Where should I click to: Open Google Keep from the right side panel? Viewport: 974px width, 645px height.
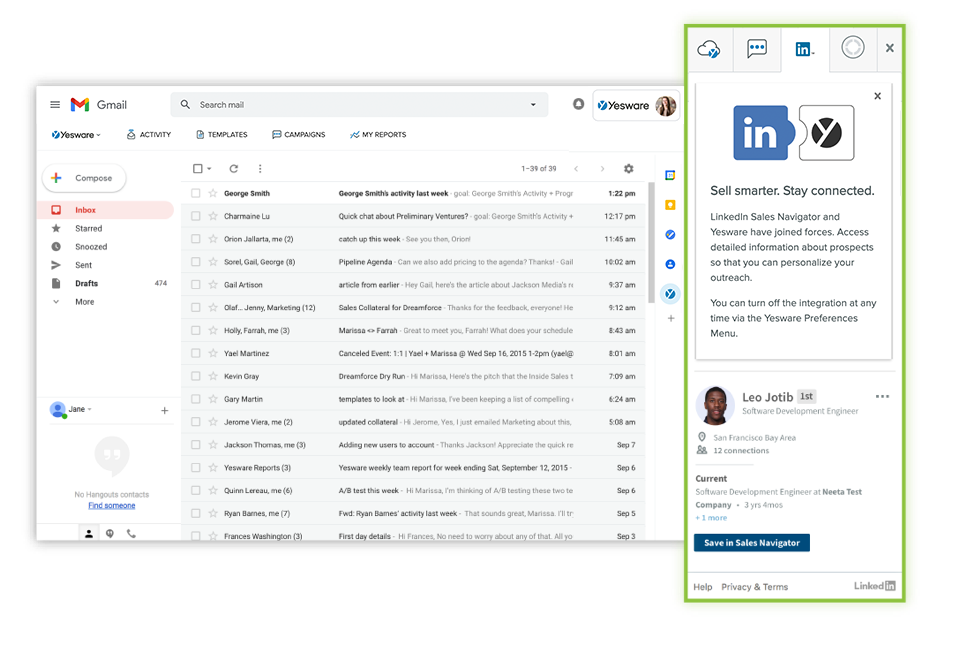click(671, 204)
